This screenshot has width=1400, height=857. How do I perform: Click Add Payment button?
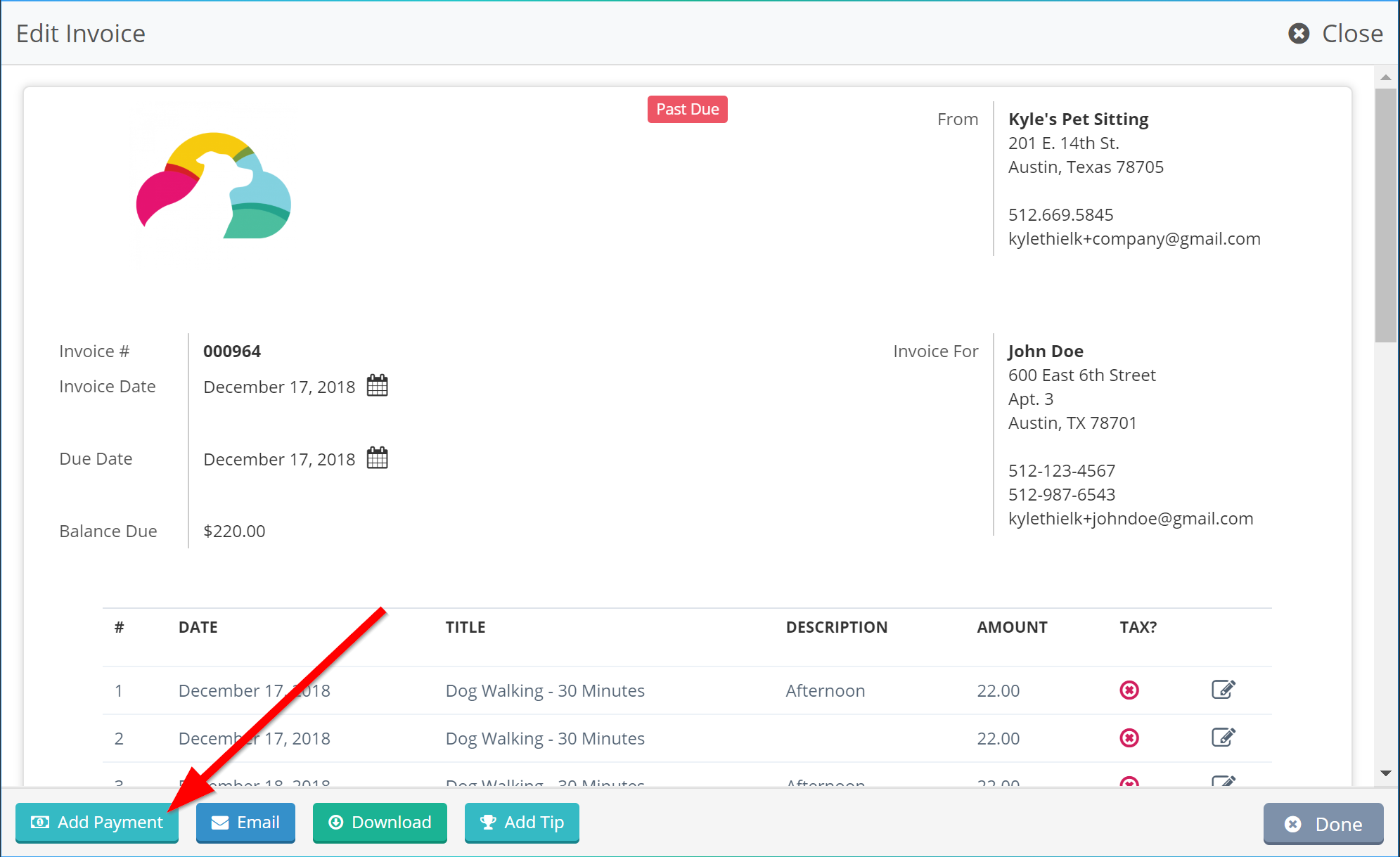[x=98, y=821]
